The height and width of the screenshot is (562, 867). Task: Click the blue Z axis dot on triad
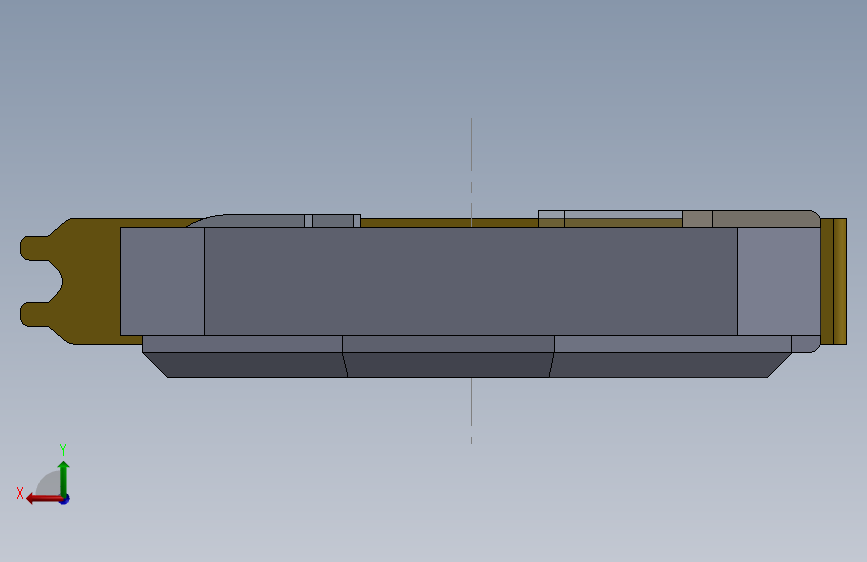[65, 499]
